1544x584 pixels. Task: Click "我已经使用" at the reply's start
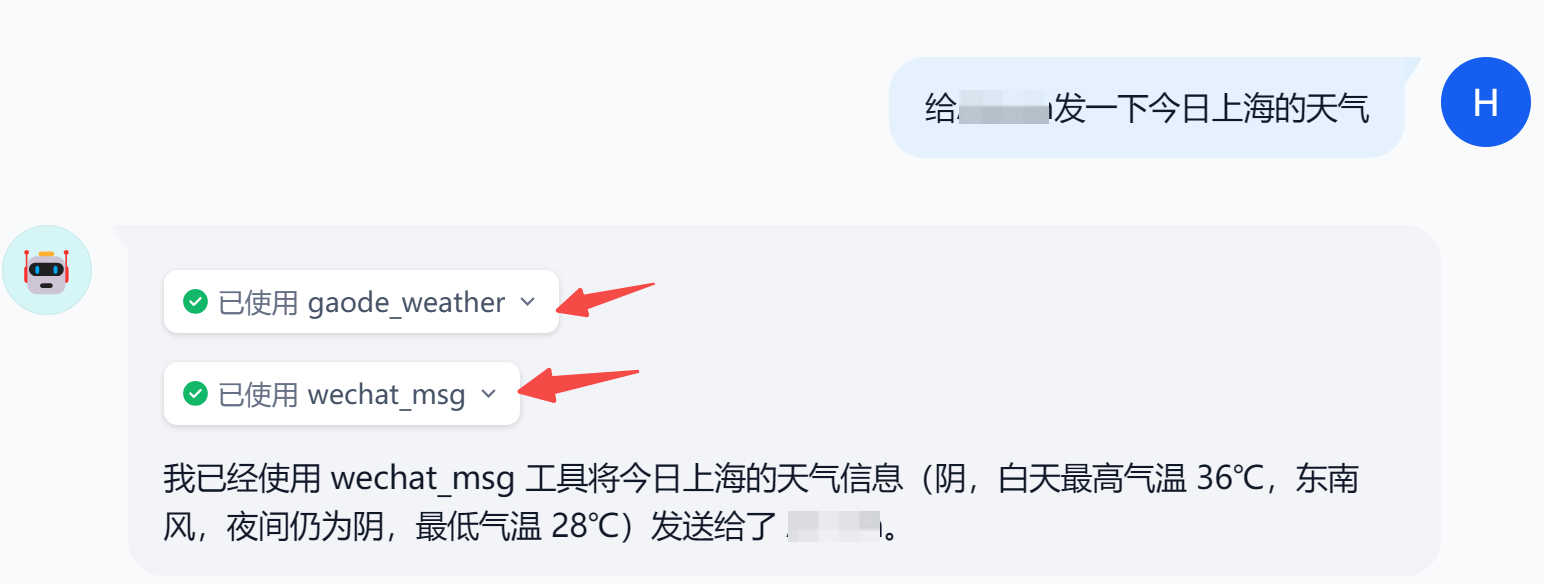point(243,480)
